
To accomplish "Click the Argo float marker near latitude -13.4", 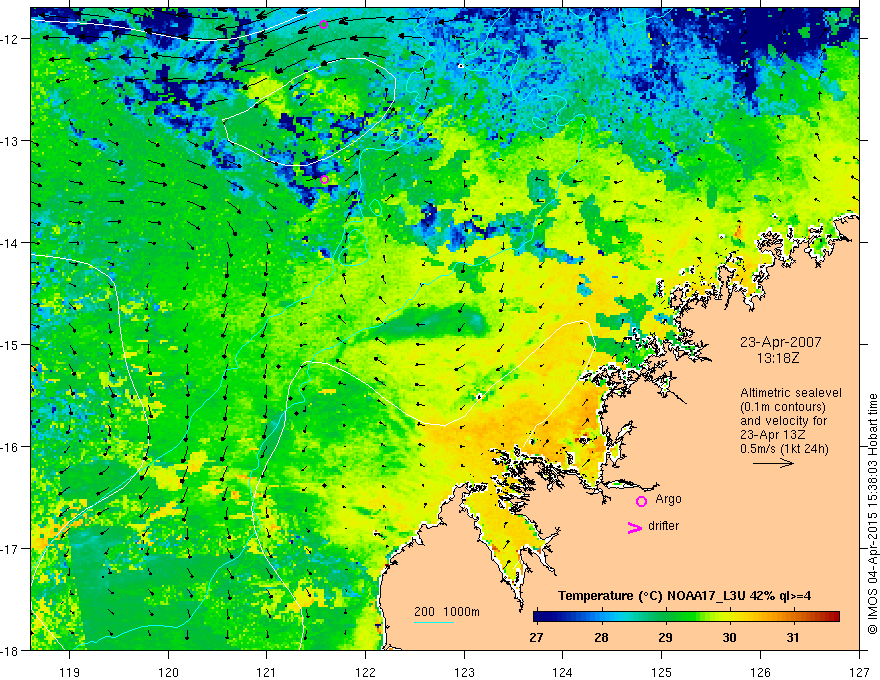I will coord(324,180).
